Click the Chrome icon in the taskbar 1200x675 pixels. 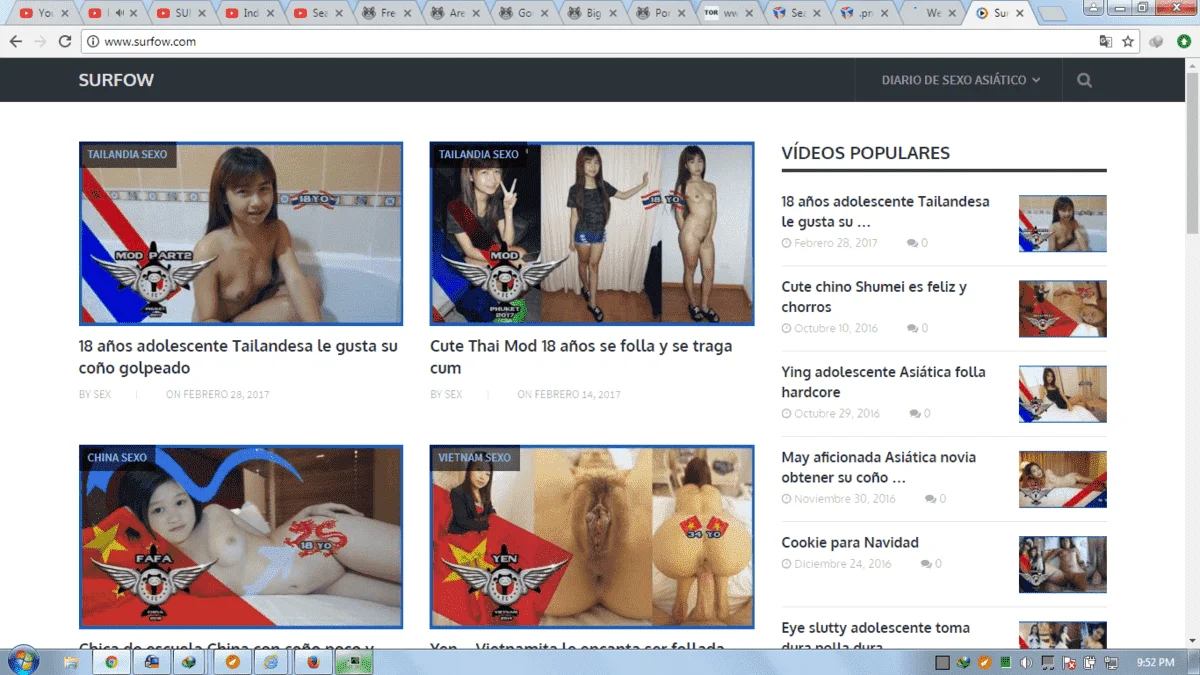click(111, 662)
